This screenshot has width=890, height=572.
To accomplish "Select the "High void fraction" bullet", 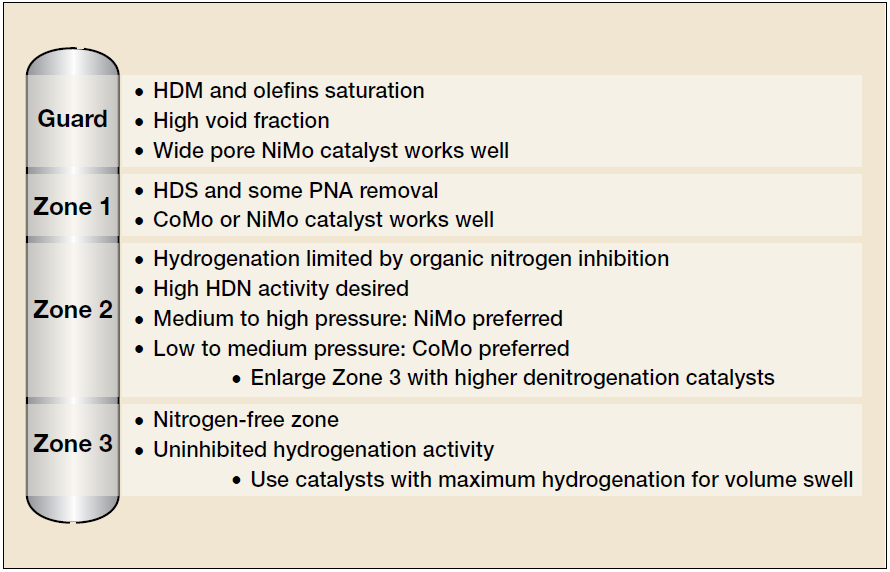I will pyautogui.click(x=241, y=121).
